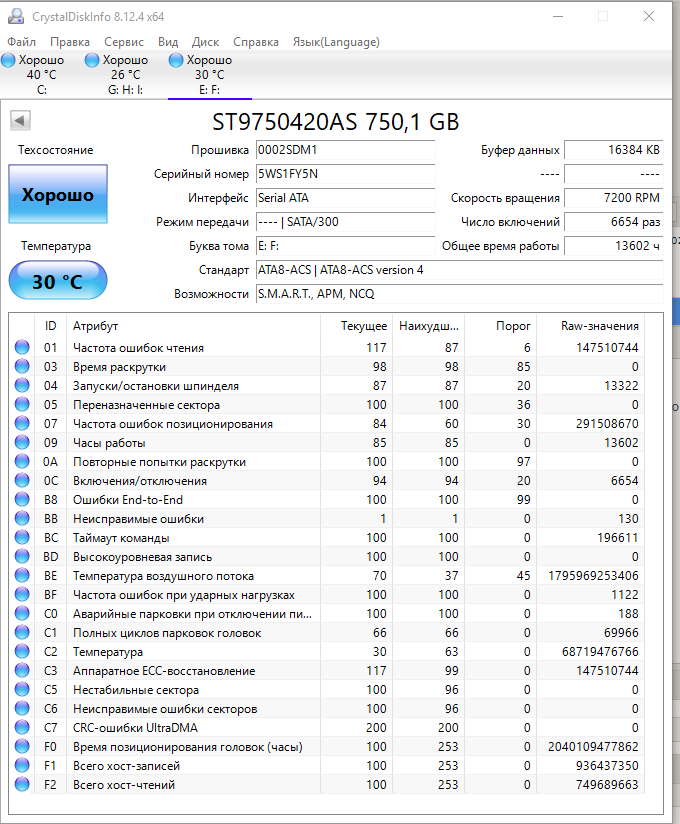Click status orb for Температура воздушного потока row
This screenshot has height=824, width=680.
point(22,575)
